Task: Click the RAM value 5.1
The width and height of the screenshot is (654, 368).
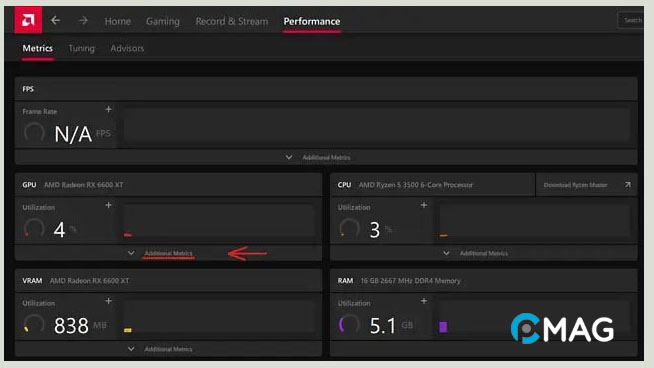Action: [382, 325]
